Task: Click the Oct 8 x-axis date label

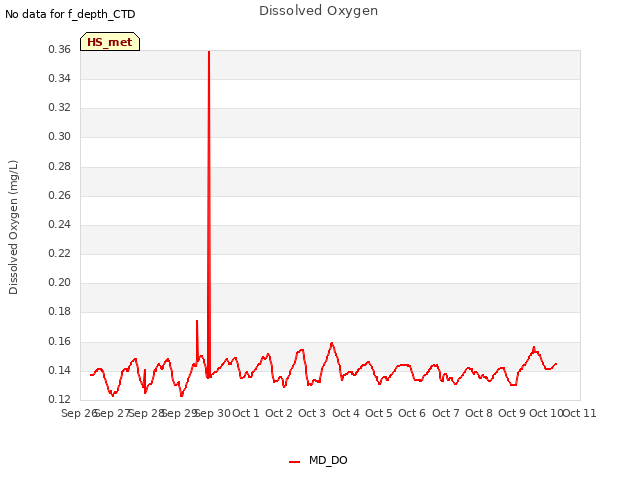Action: click(479, 413)
